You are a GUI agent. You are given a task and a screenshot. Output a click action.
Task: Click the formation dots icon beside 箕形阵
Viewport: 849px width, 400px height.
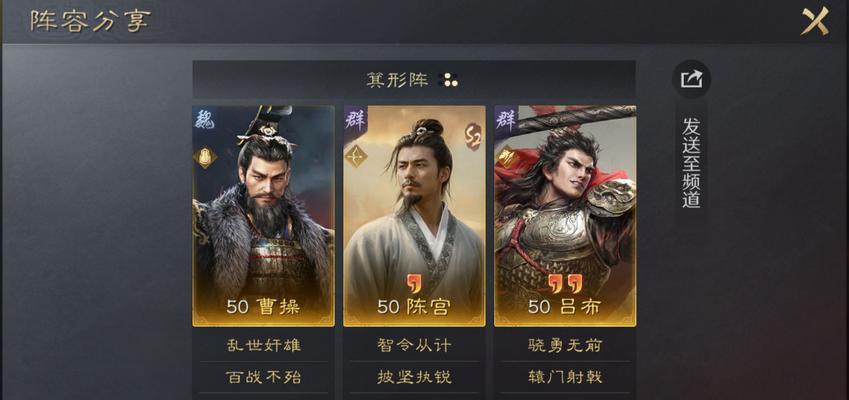448,80
